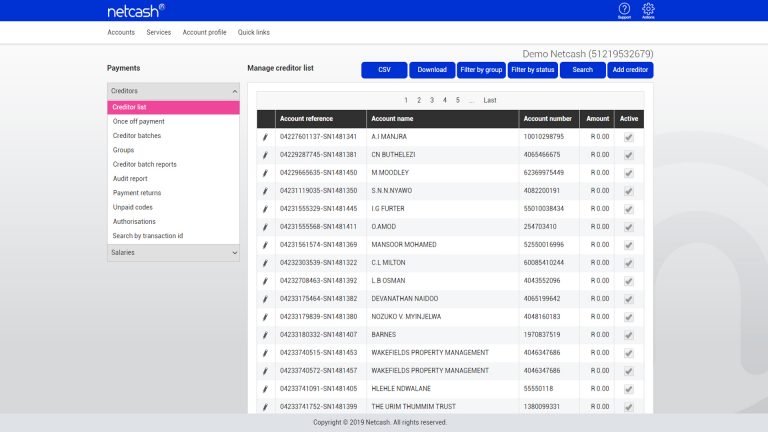The width and height of the screenshot is (768, 432).
Task: Open the Audit report
Action: (130, 179)
